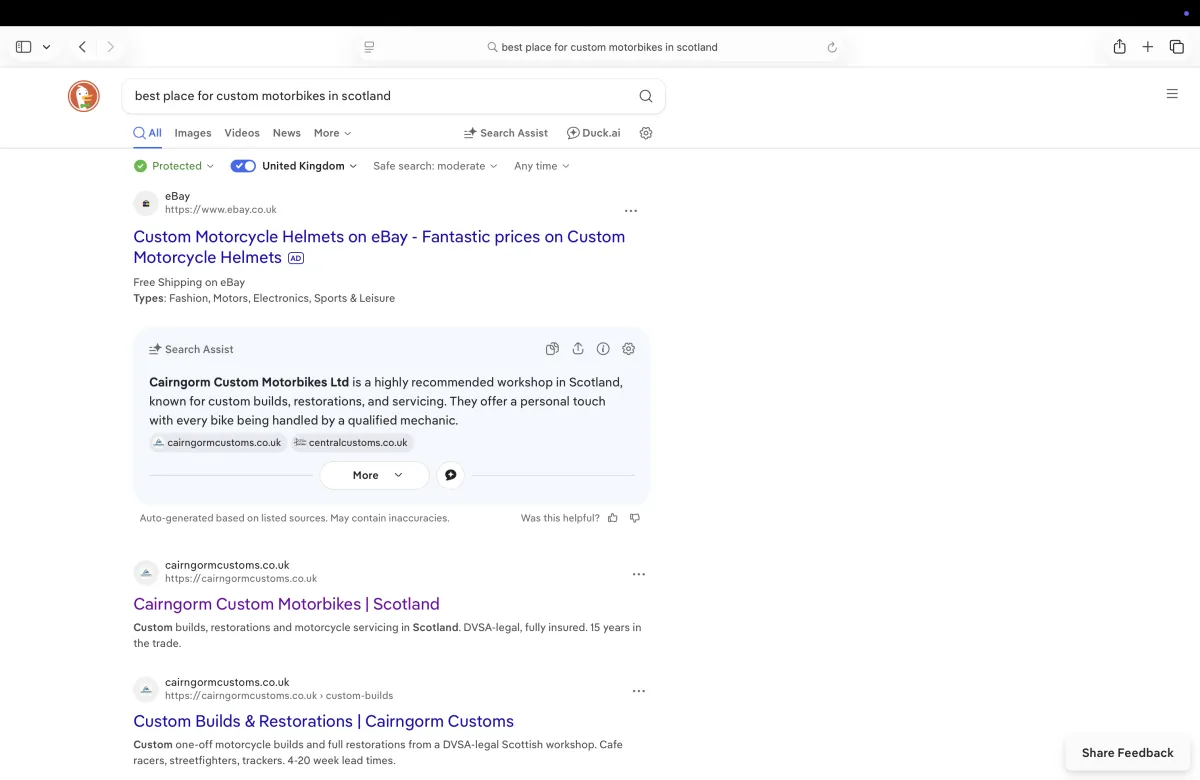Rate the answer thumbs down
1200x780 pixels.
[635, 518]
